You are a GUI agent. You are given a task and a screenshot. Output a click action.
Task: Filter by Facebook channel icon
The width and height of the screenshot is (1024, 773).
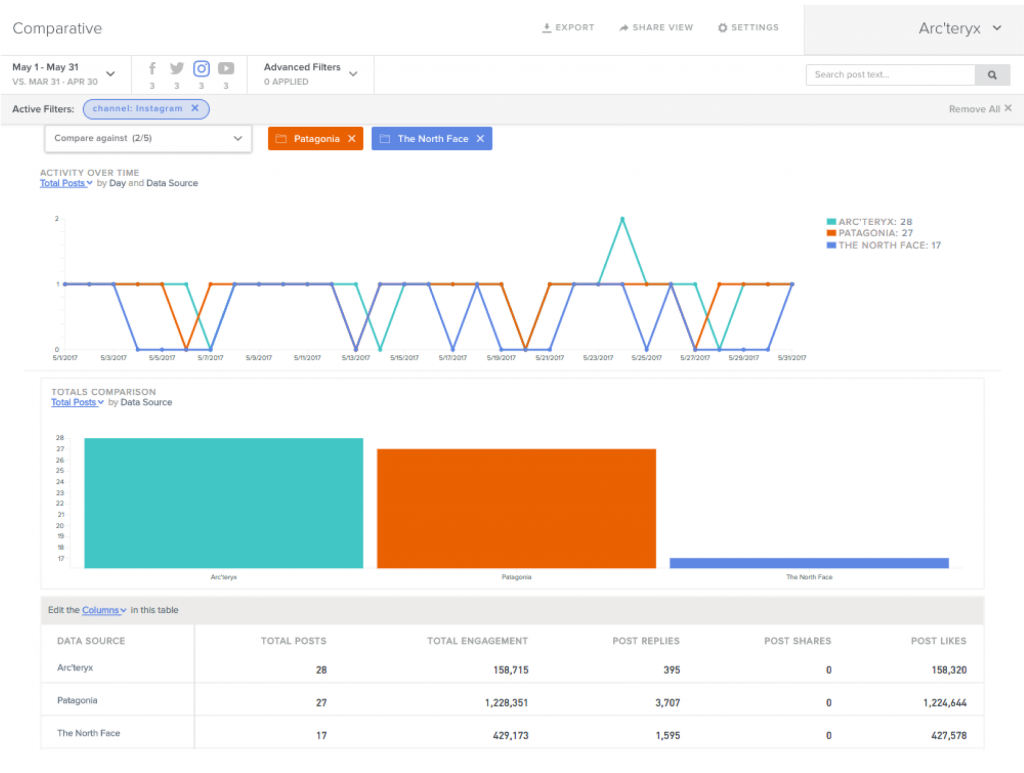click(x=152, y=69)
